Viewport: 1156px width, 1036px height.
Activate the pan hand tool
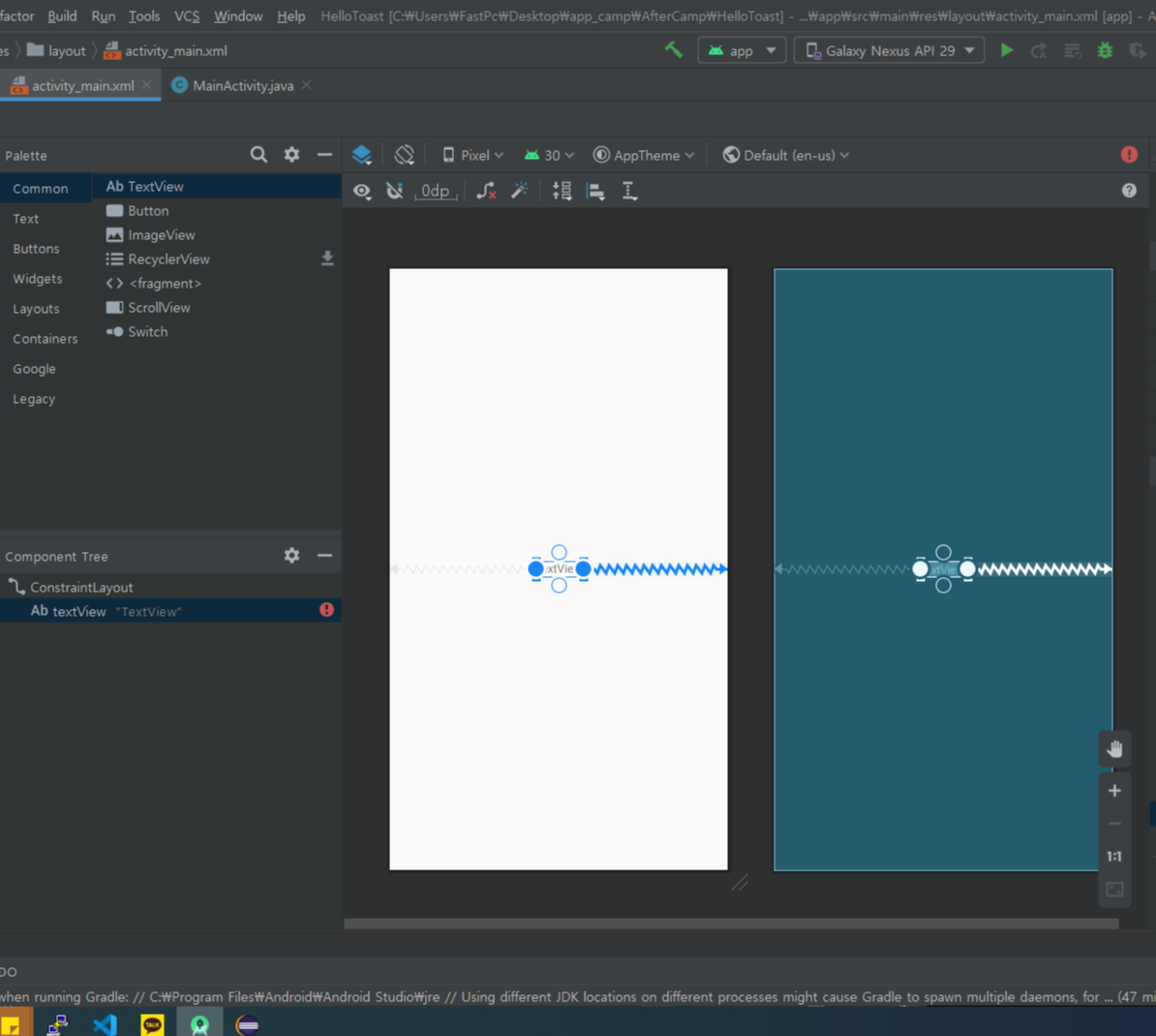1114,749
